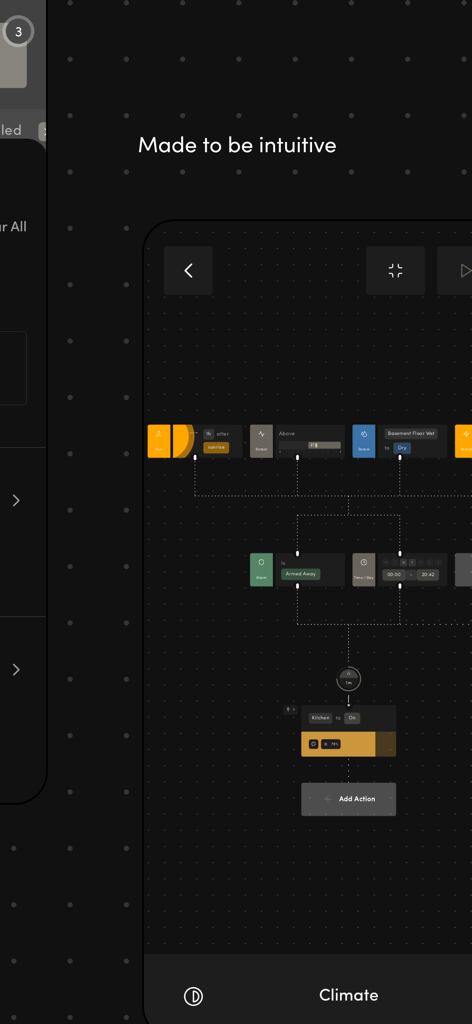Image resolution: width=472 pixels, height=1024 pixels.
Task: Toggle the W (Wednesday) day button
Action: [x=403, y=562]
